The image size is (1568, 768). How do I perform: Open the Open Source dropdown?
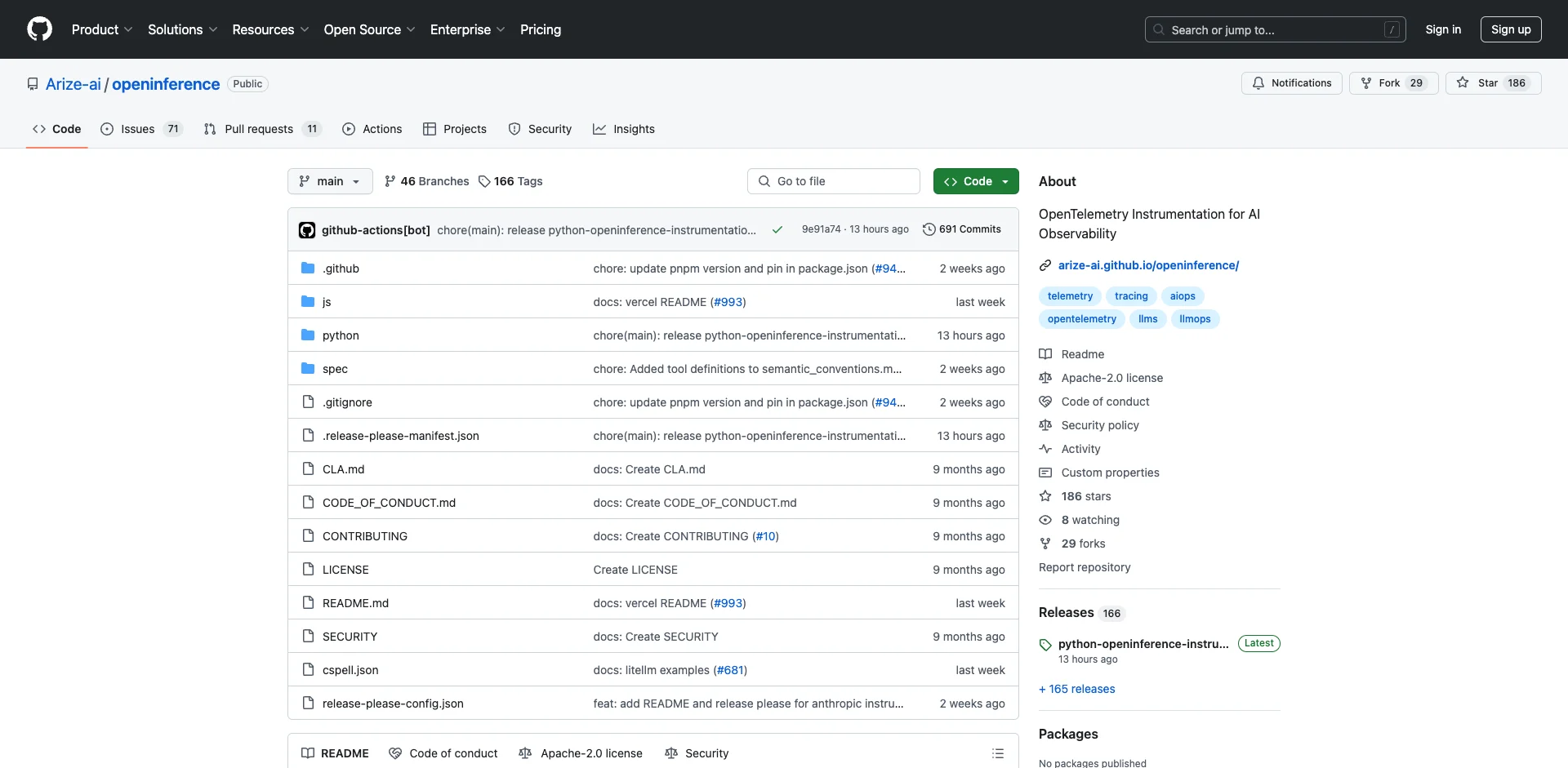click(370, 29)
